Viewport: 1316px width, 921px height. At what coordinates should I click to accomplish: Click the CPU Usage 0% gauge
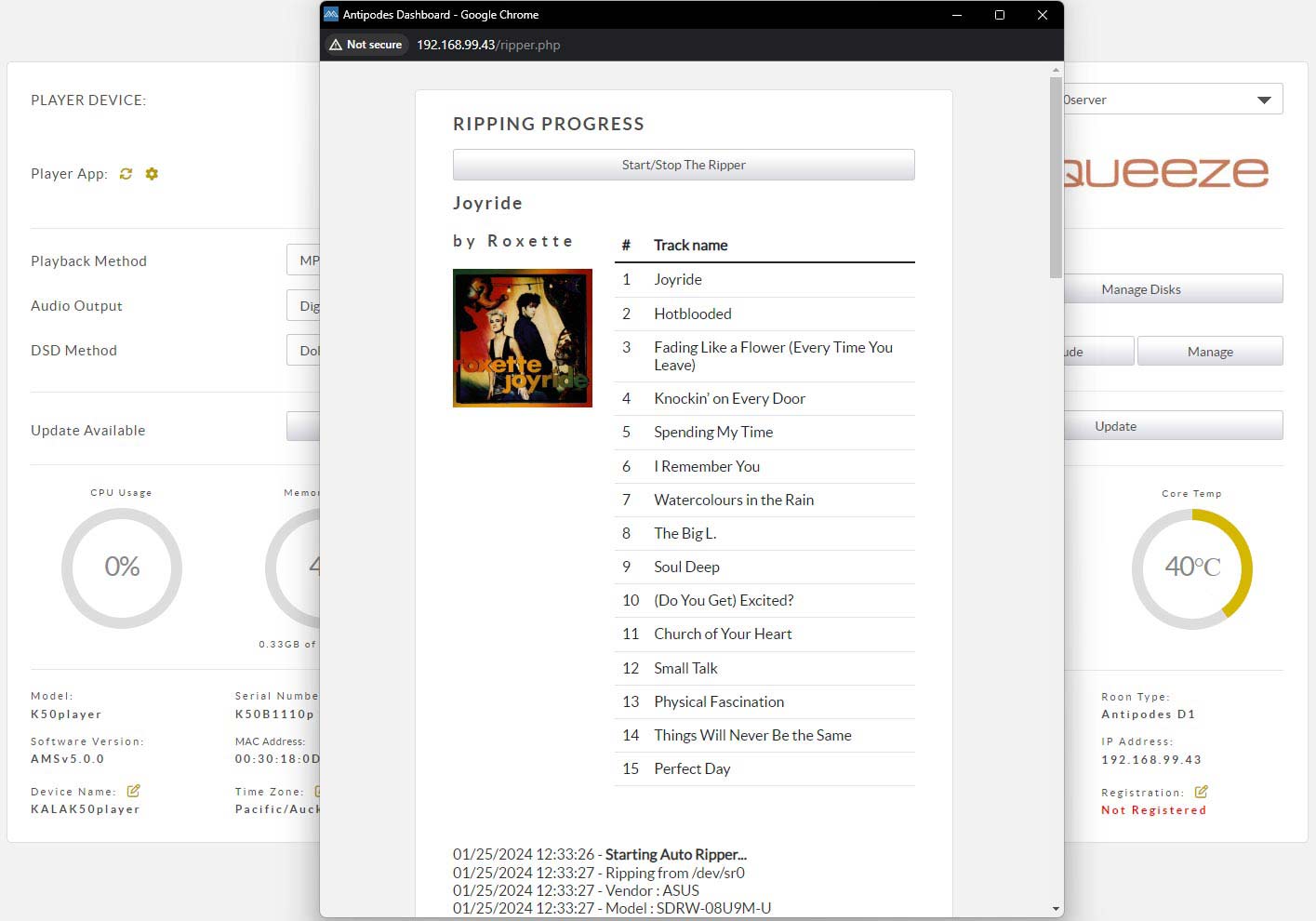[122, 567]
